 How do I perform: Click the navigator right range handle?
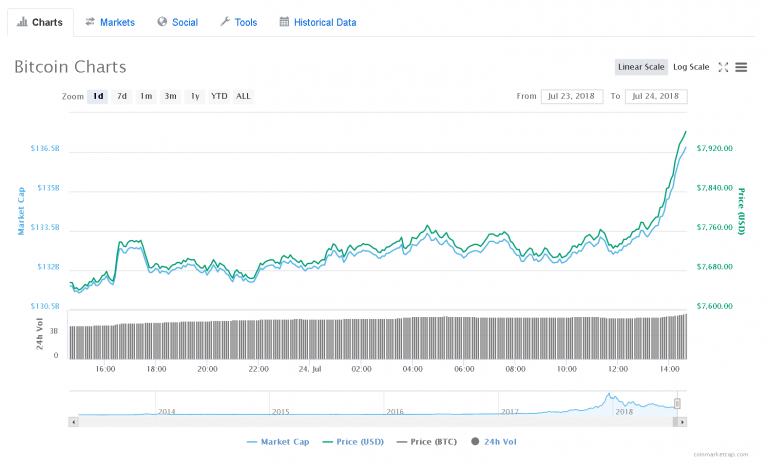pos(677,403)
